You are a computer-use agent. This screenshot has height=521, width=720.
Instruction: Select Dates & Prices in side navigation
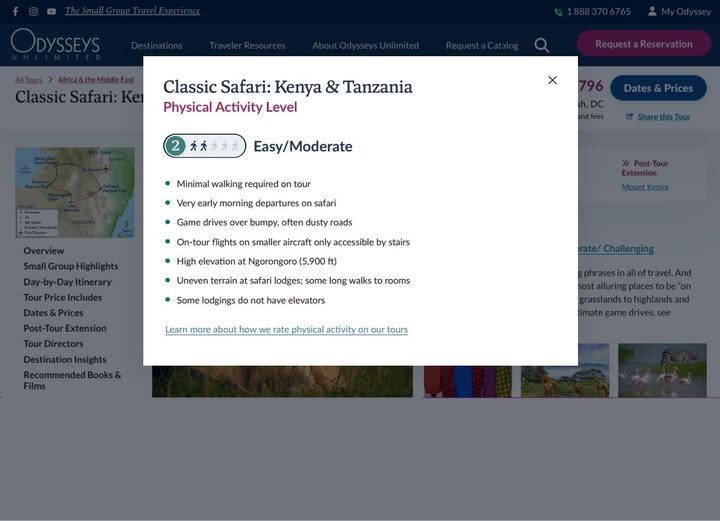(x=53, y=313)
